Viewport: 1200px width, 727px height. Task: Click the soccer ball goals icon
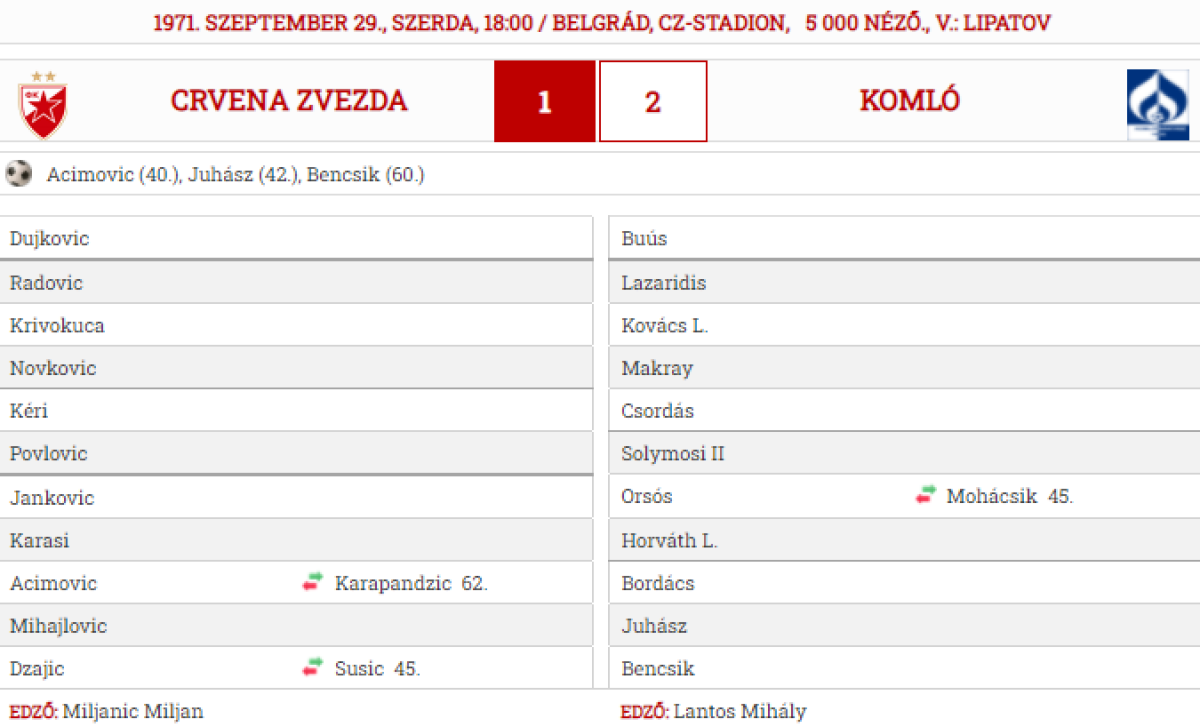[x=18, y=174]
